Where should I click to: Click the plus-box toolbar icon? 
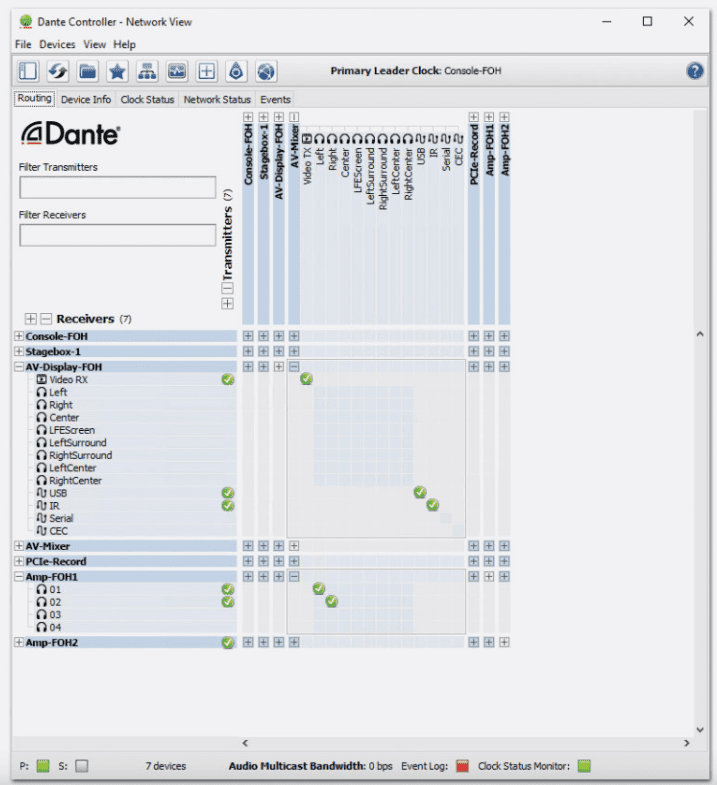point(206,71)
